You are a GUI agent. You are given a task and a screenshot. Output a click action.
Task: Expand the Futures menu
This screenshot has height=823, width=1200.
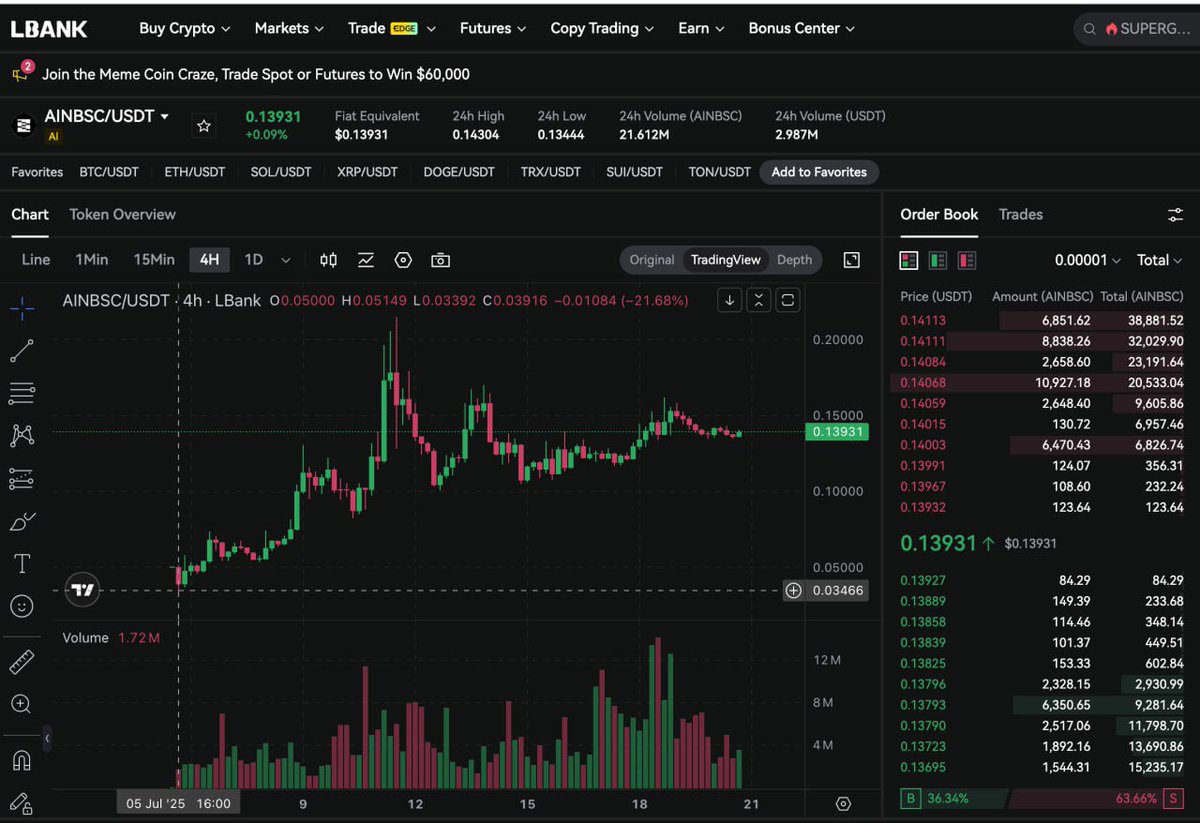(x=493, y=28)
